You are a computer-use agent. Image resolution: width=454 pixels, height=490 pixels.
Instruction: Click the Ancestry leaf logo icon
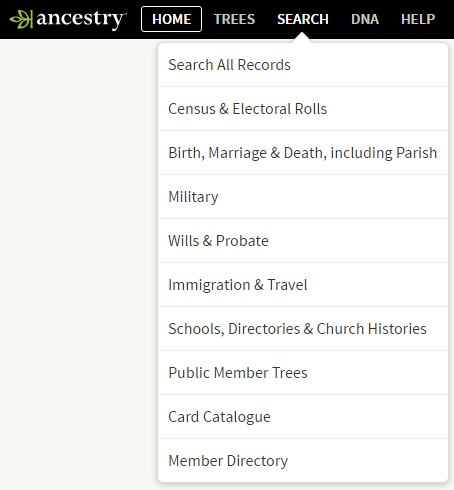(x=21, y=19)
